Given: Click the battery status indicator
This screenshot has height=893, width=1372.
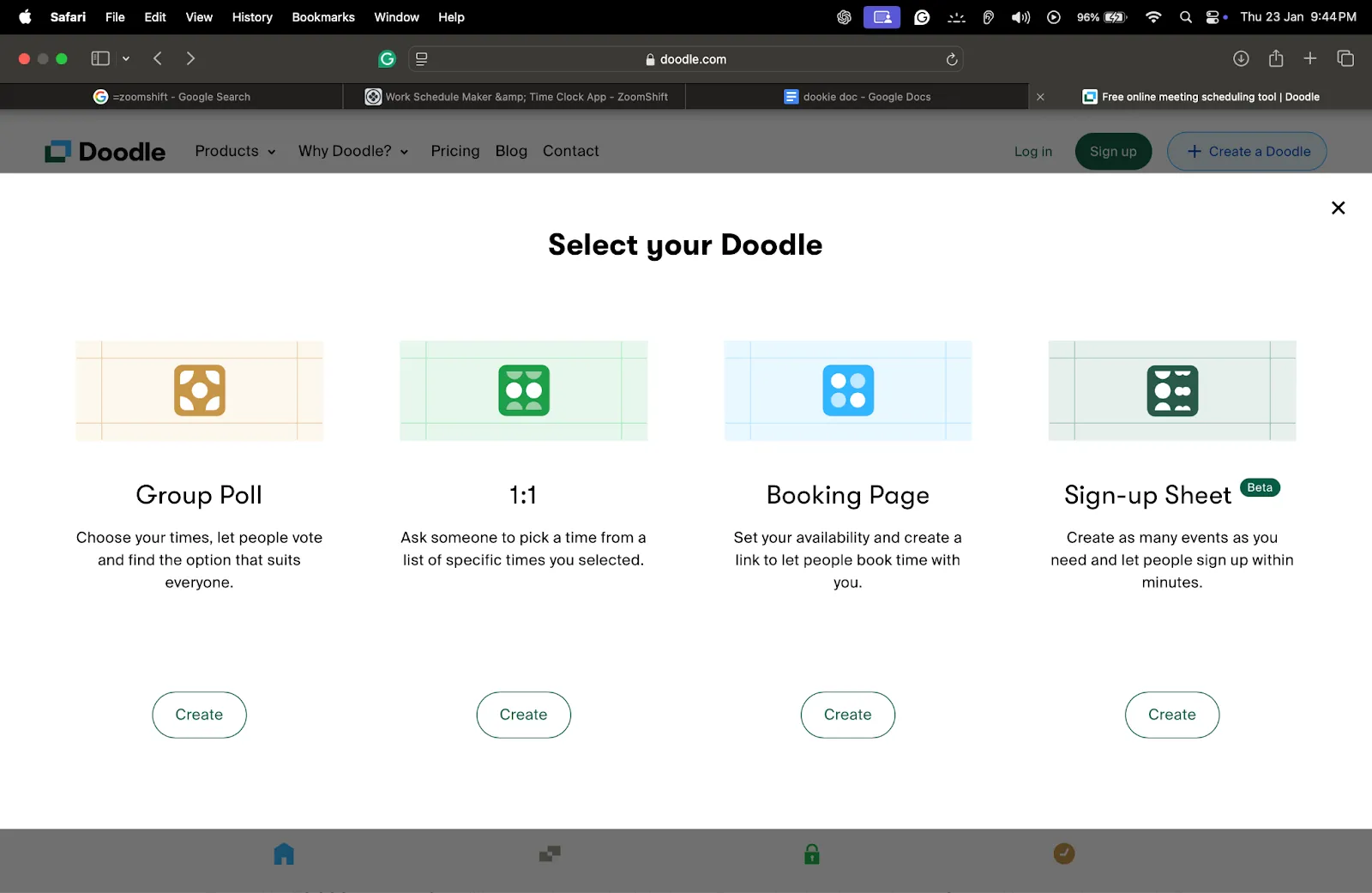Looking at the screenshot, I should [1102, 16].
